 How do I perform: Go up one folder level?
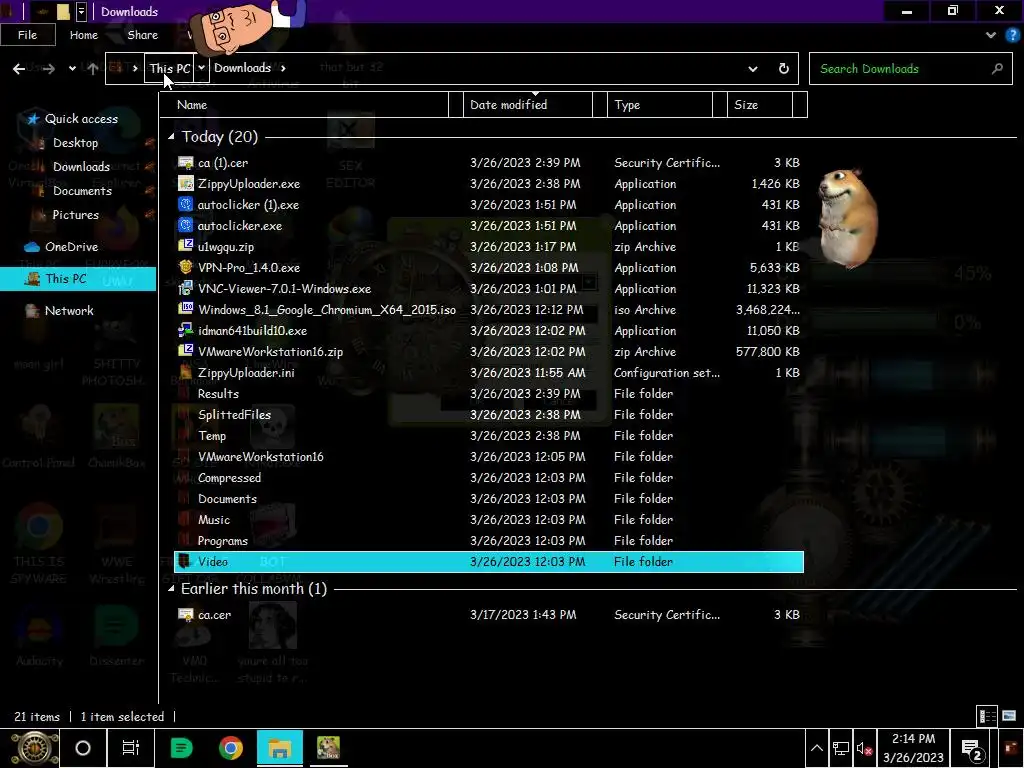click(x=93, y=69)
